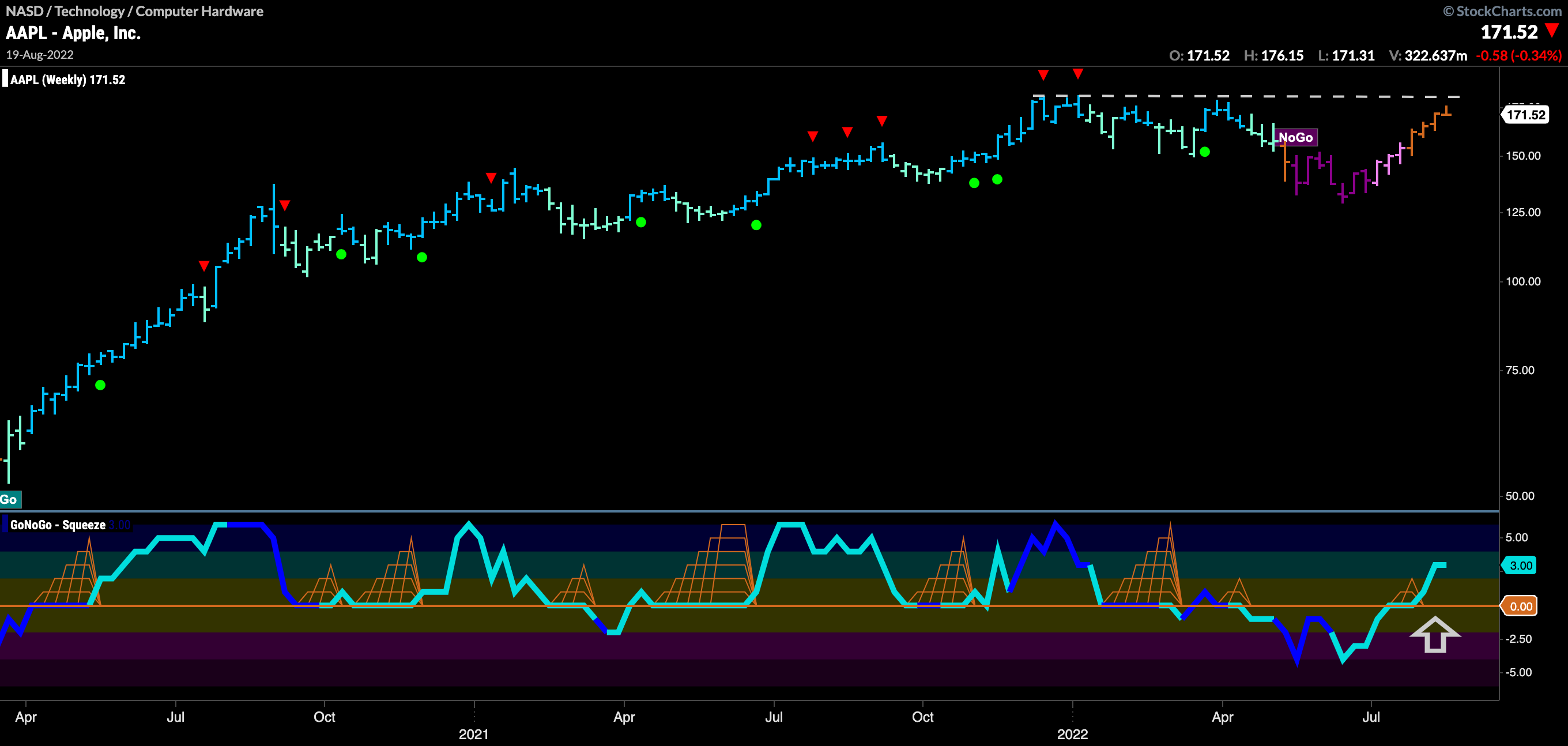This screenshot has width=1568, height=746.
Task: Click the red triangle marker near September 2020
Action: 284,205
